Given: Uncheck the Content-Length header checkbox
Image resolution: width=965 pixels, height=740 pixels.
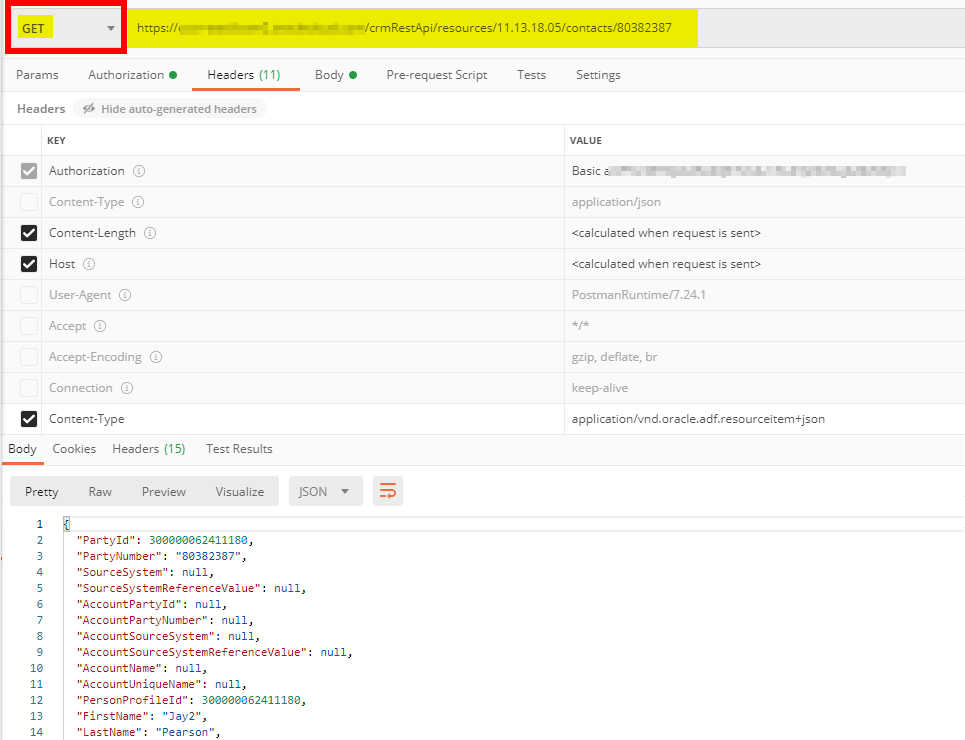Looking at the screenshot, I should [x=29, y=233].
